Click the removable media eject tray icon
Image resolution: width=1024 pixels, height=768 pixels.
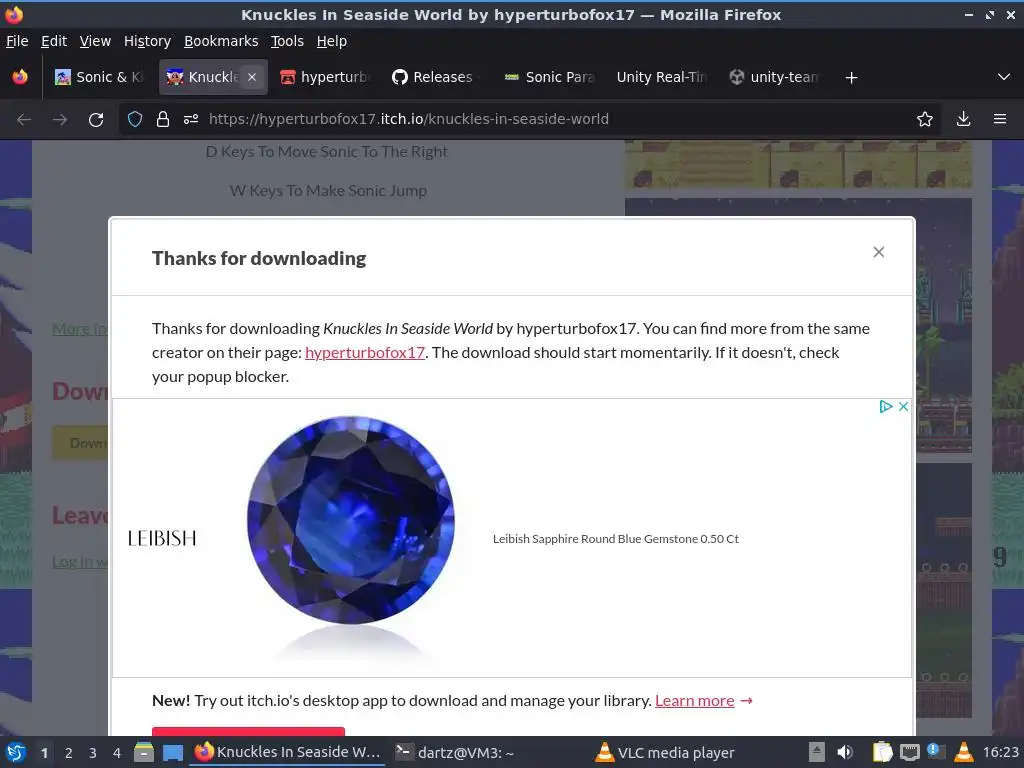point(816,752)
